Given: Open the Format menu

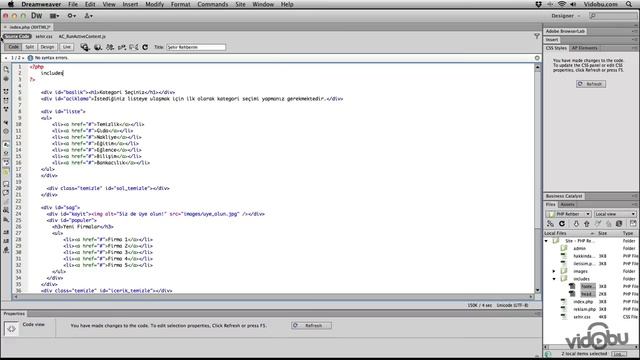Looking at the screenshot, I should [x=180, y=4].
